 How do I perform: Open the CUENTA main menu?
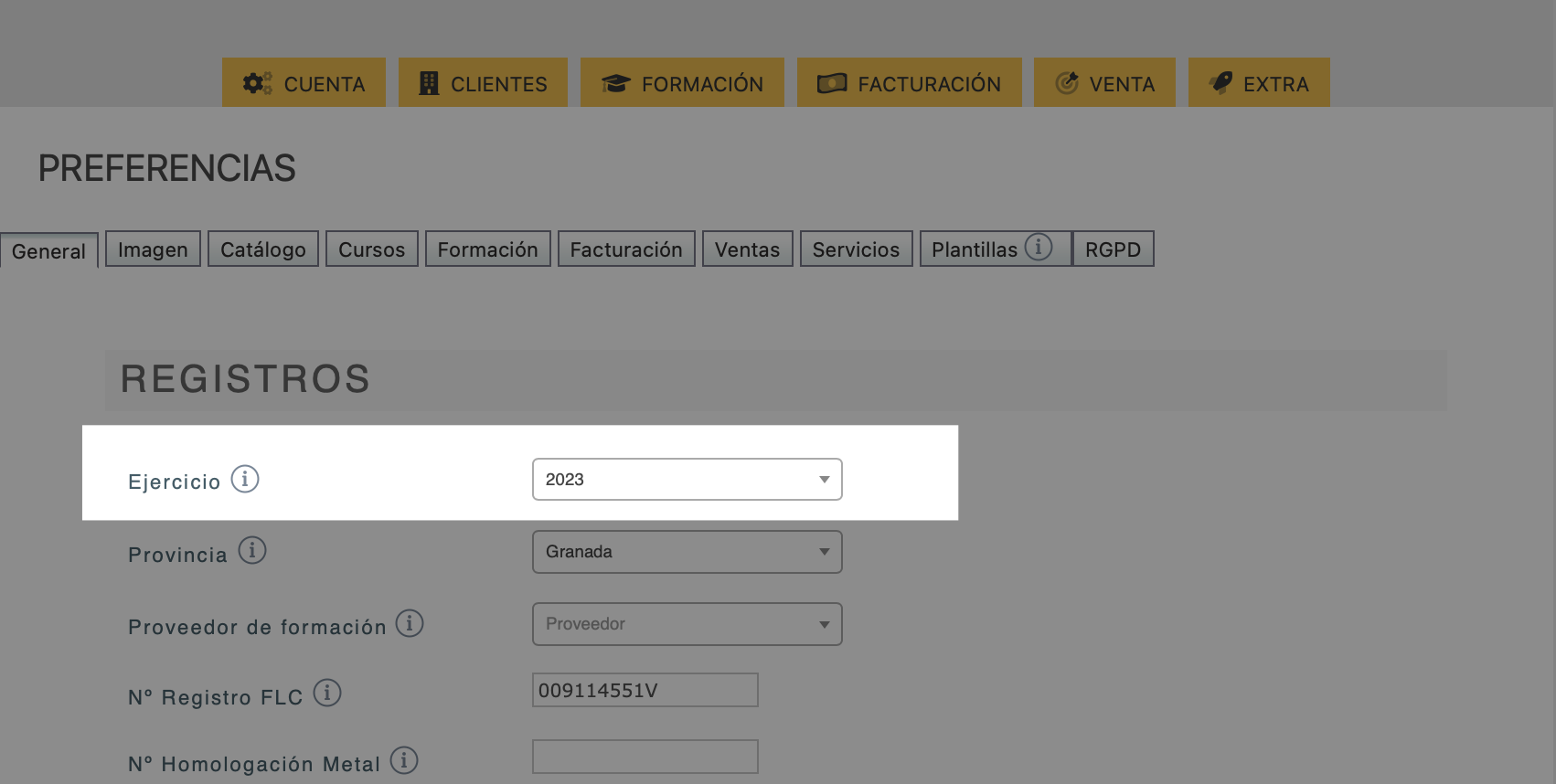click(304, 82)
